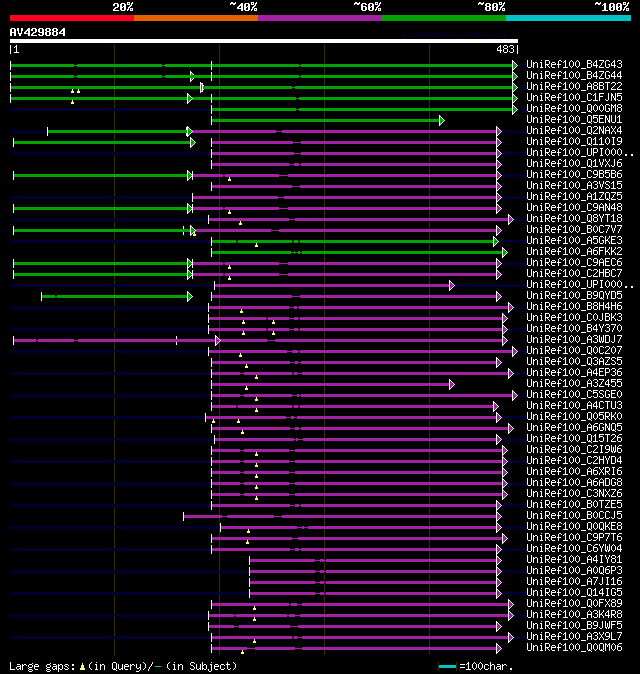Click the green ~80% identity legend segment
The height and width of the screenshot is (674, 640).
[444, 18]
